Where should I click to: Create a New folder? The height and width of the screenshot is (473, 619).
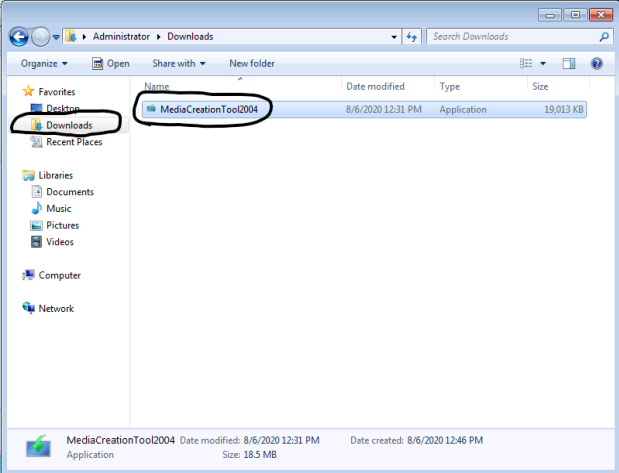coord(252,64)
